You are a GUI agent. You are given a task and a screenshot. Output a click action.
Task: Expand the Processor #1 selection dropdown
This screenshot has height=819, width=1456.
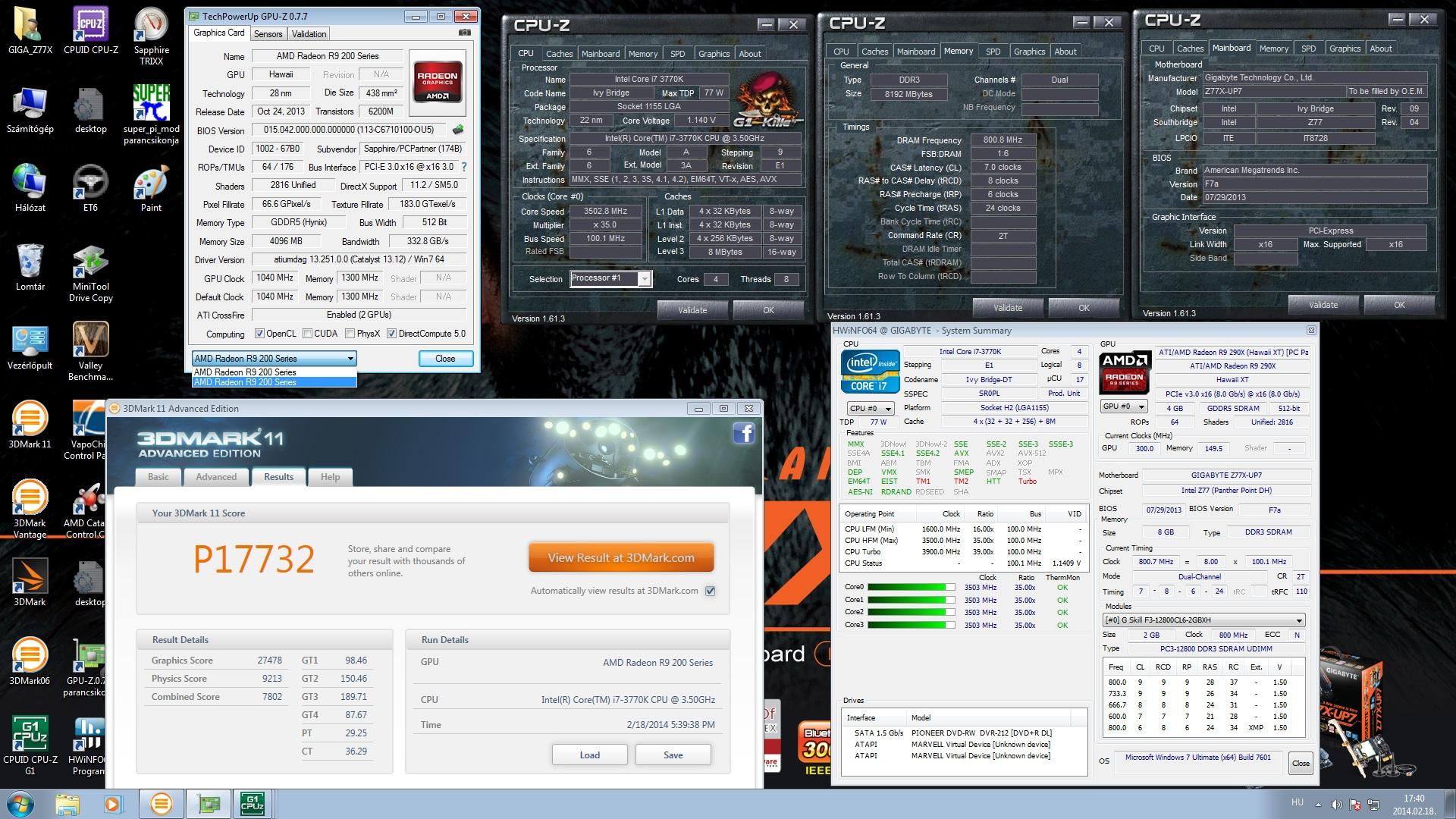(644, 279)
